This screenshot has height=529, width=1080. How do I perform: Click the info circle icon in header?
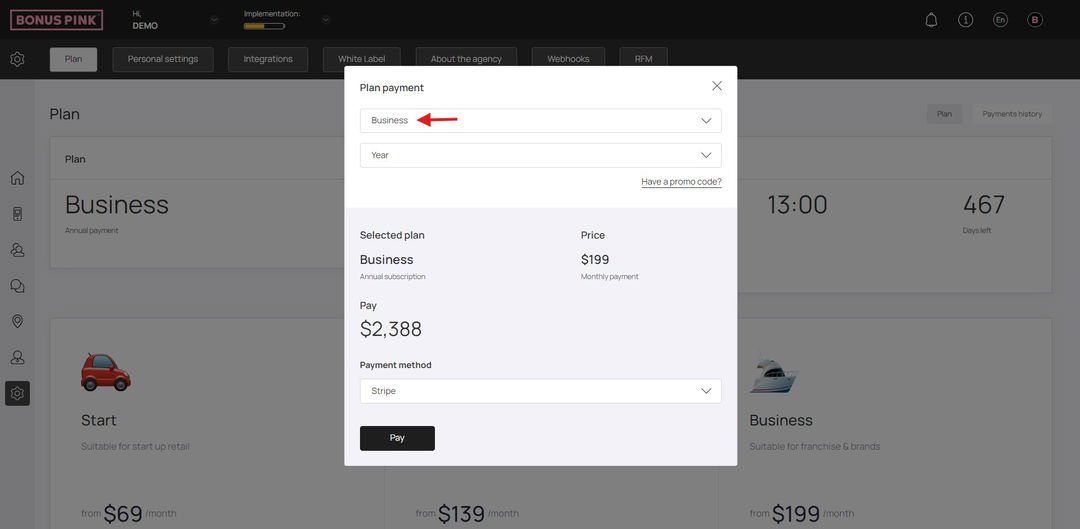[x=966, y=20]
